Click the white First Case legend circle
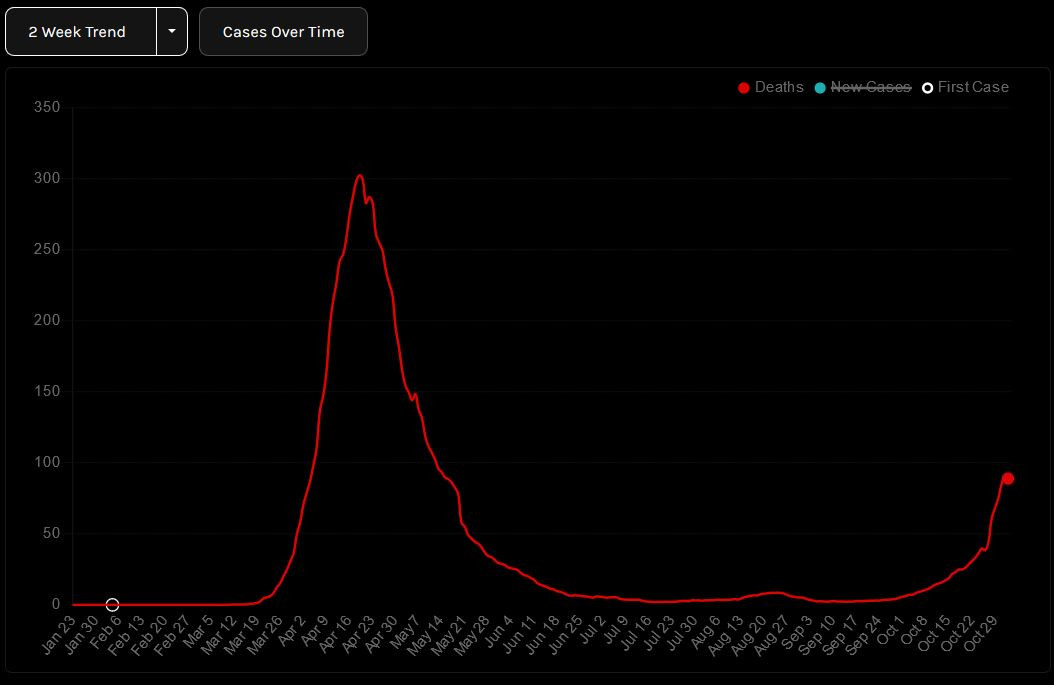 927,87
